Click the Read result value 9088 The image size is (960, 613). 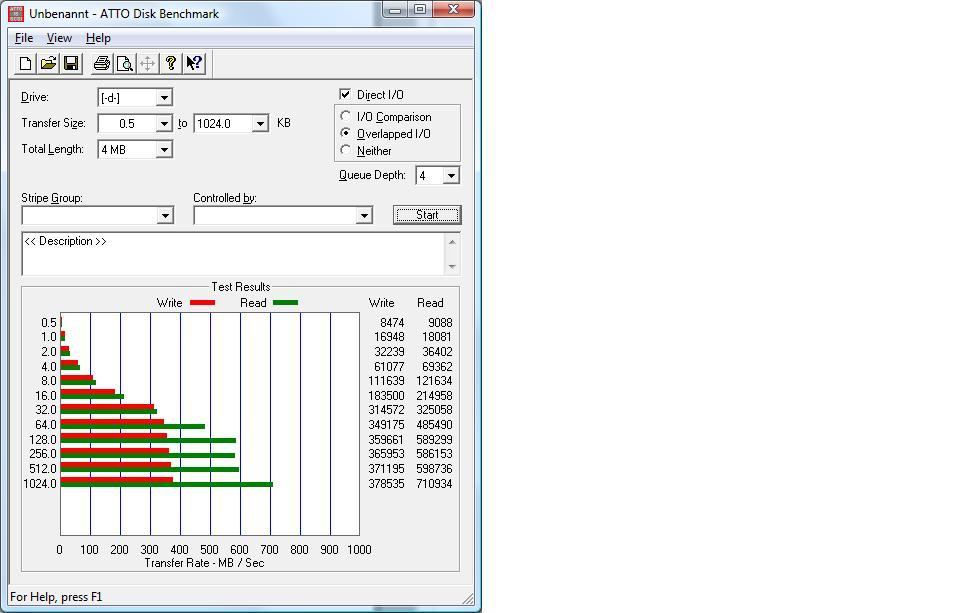[440, 323]
